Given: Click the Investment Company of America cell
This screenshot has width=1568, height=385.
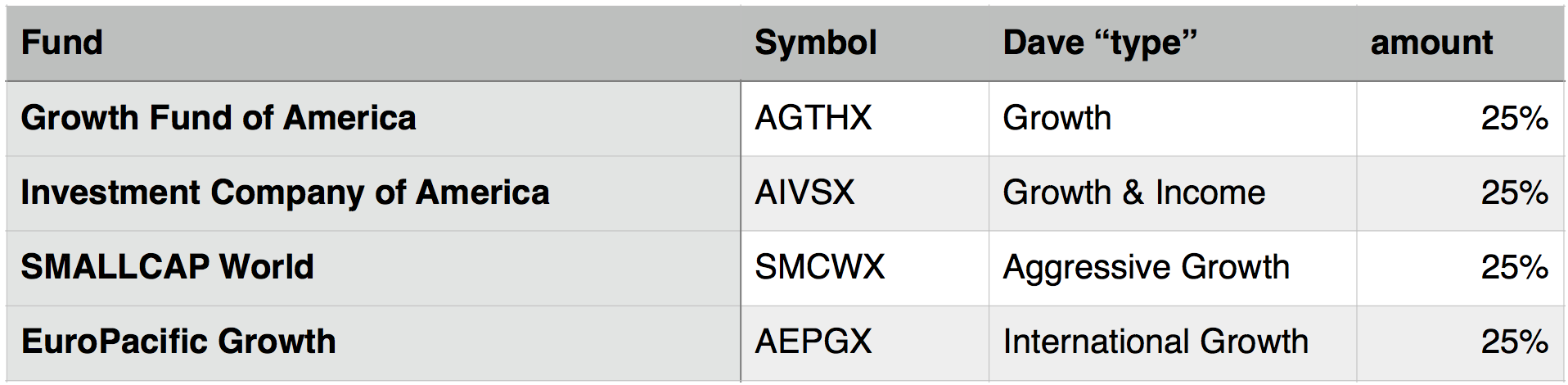Looking at the screenshot, I should pyautogui.click(x=373, y=193).
